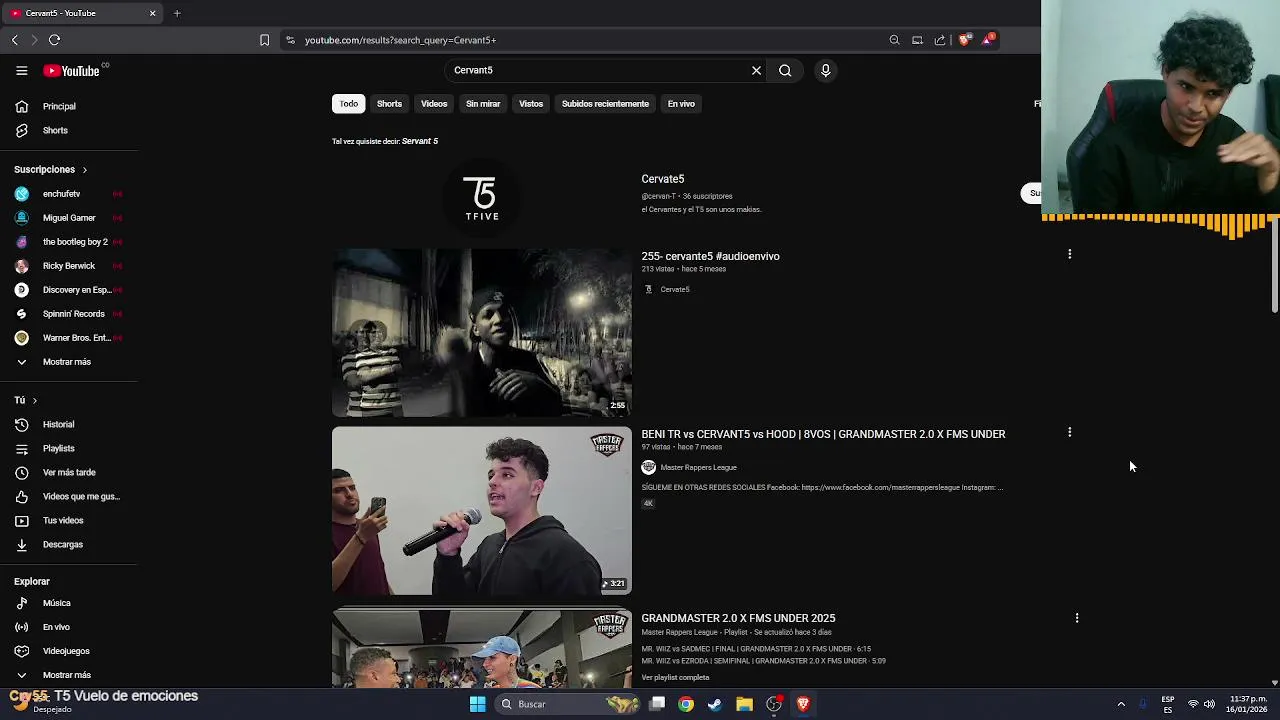The image size is (1280, 720).
Task: Open the Cervate5 channel result name
Action: [662, 179]
